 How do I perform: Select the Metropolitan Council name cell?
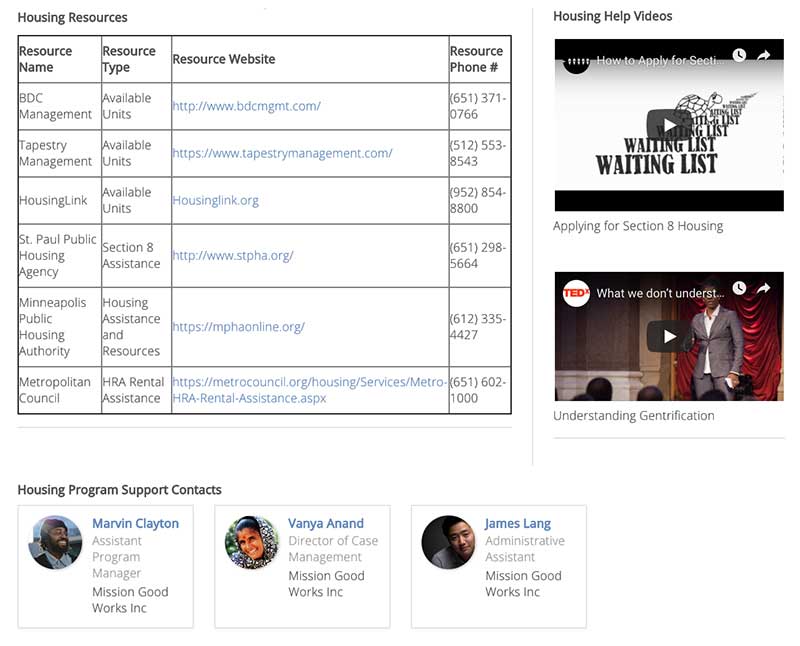click(x=60, y=390)
